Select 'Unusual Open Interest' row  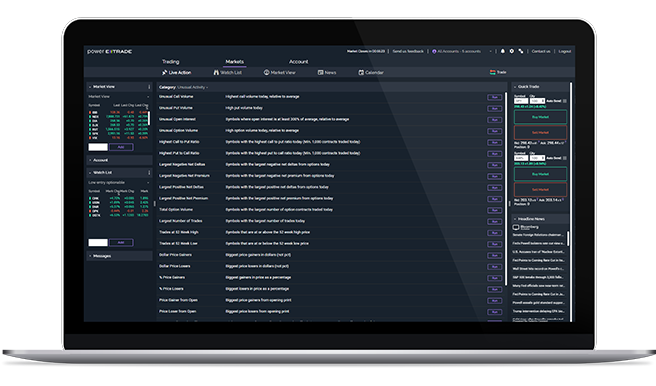pyautogui.click(x=331, y=119)
